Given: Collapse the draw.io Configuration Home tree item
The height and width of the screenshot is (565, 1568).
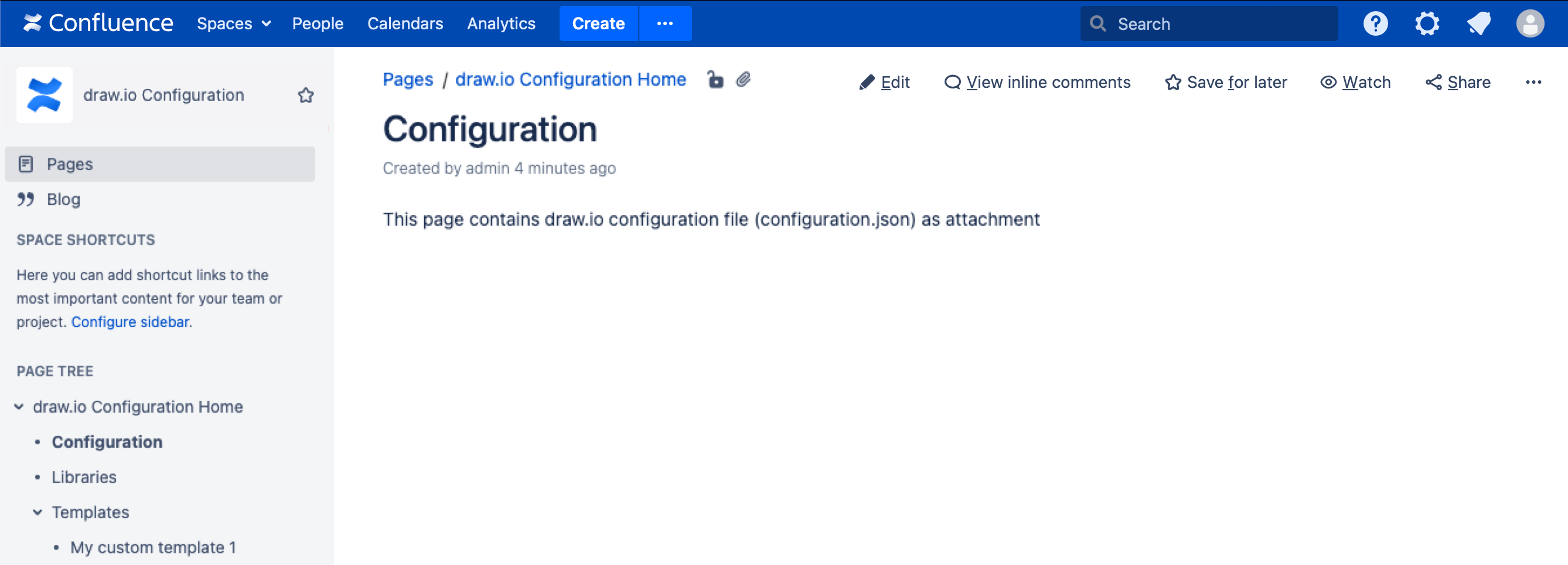Looking at the screenshot, I should click(18, 407).
